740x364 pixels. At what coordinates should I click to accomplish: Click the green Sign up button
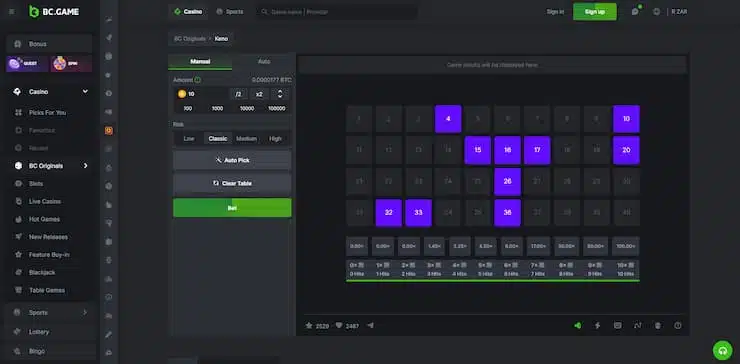(595, 12)
